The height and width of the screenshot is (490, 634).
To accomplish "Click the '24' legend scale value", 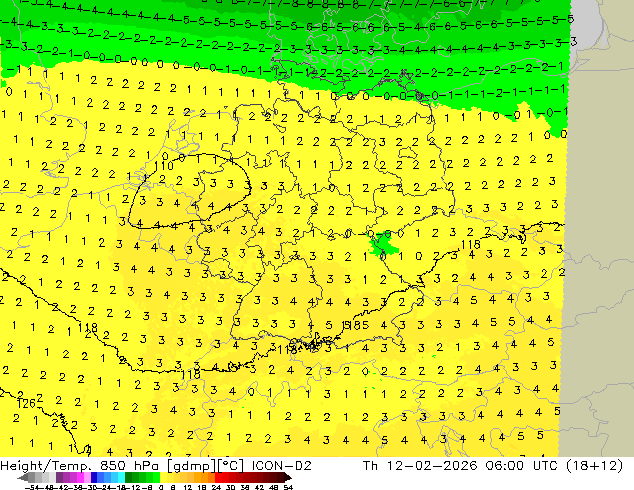I will click(216, 488).
